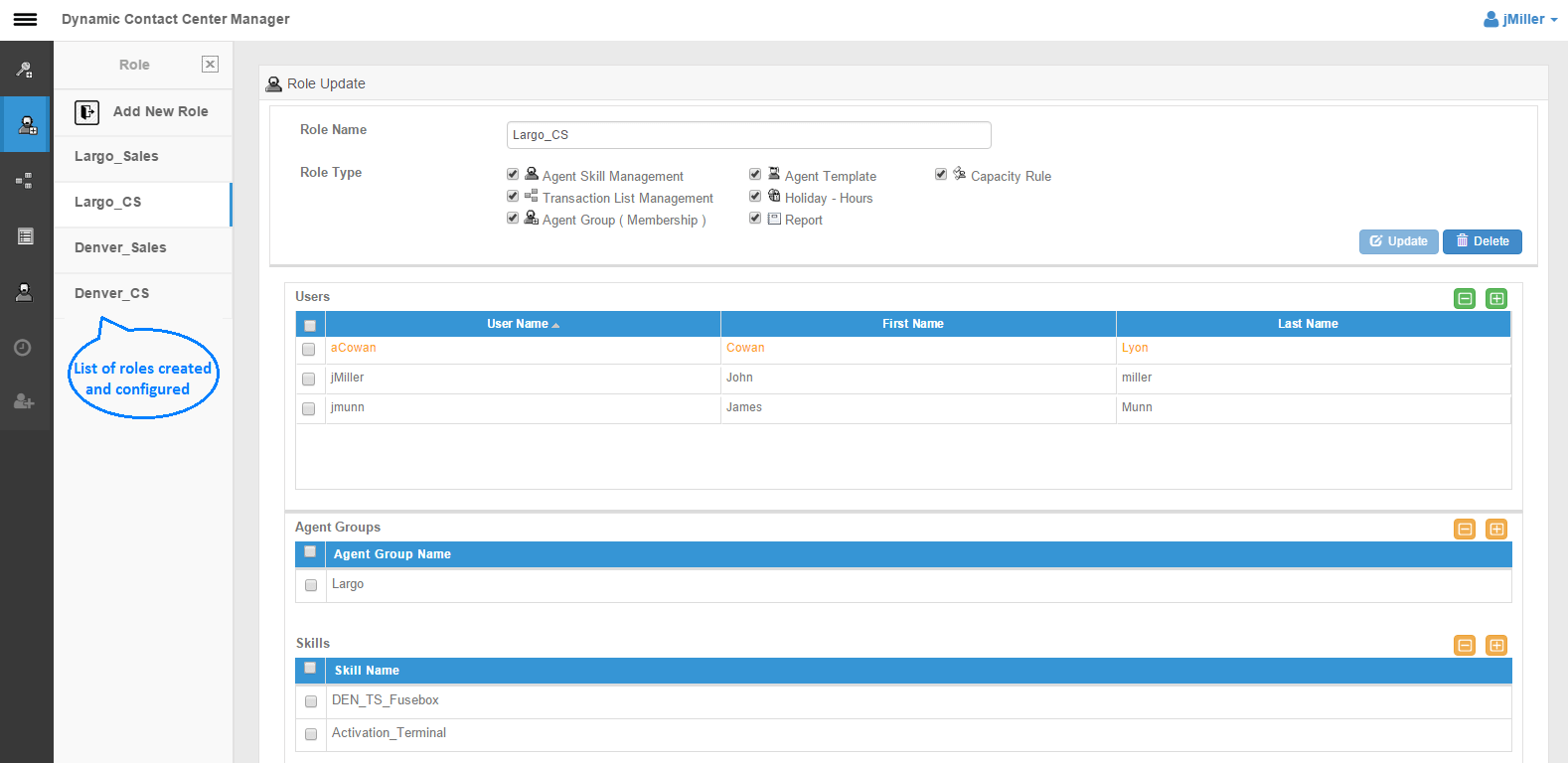The image size is (1568, 763).
Task: Check the aCowan user row checkbox
Action: coord(309,350)
